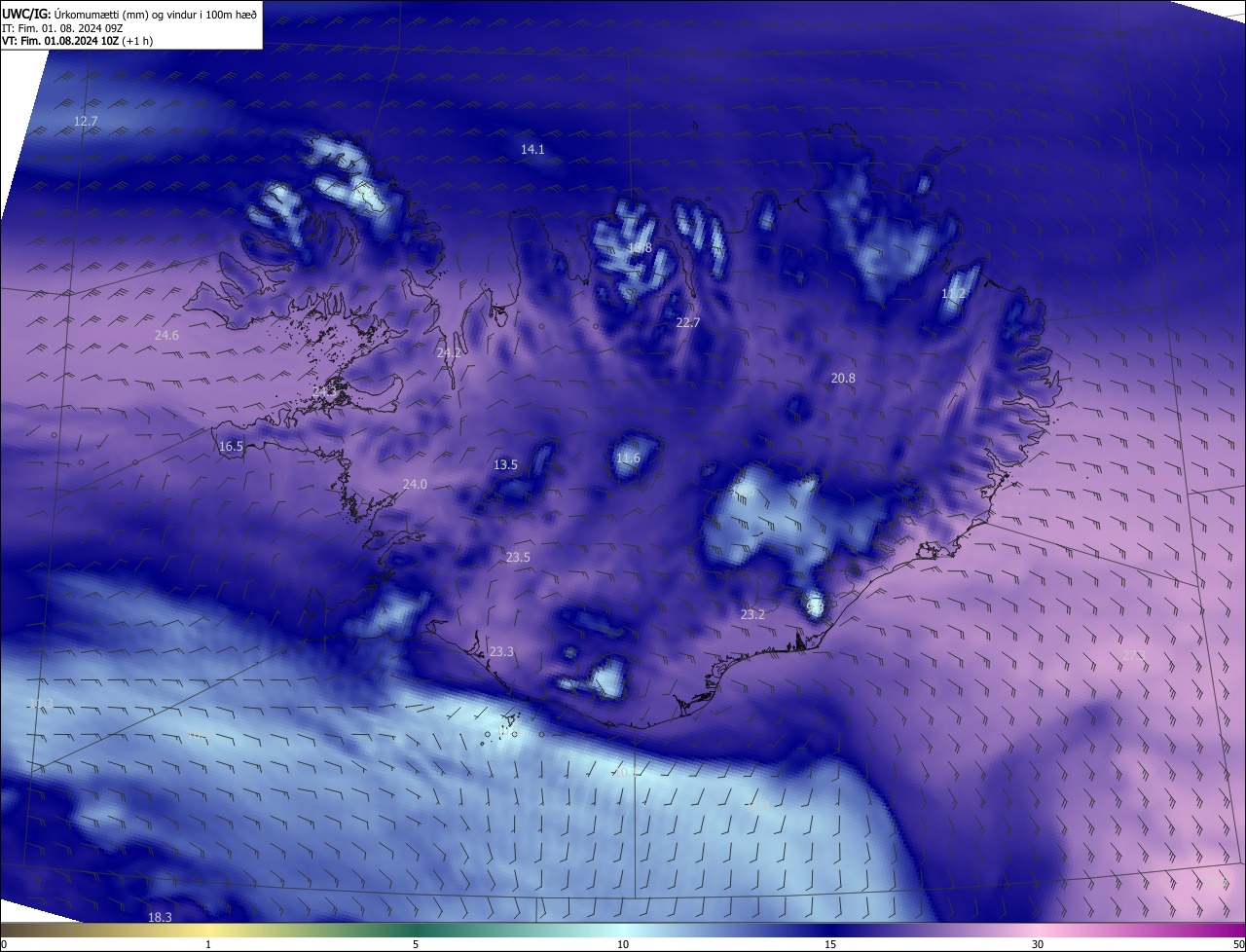The width and height of the screenshot is (1246, 952).
Task: Select the 24.0 value label
Action: (x=415, y=484)
